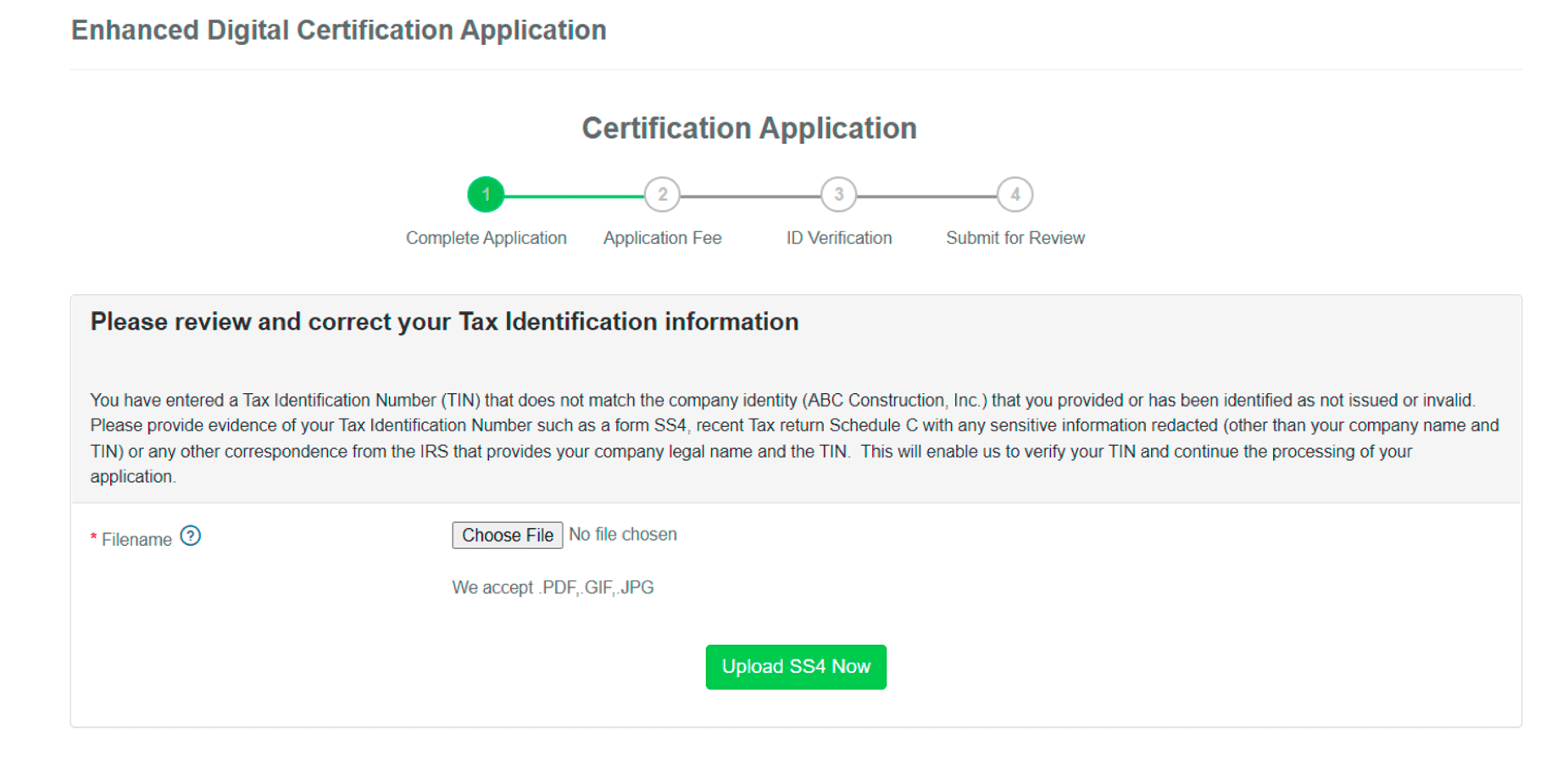Image resolution: width=1568 pixels, height=766 pixels.
Task: Click the Tax Identification information header
Action: point(444,322)
